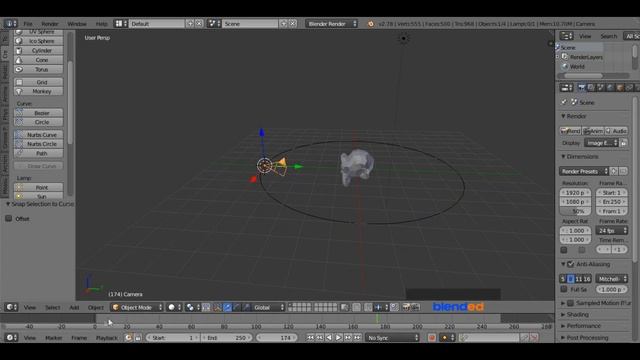Select World in the outliner
Screen dimensions: 640x360
577,67
